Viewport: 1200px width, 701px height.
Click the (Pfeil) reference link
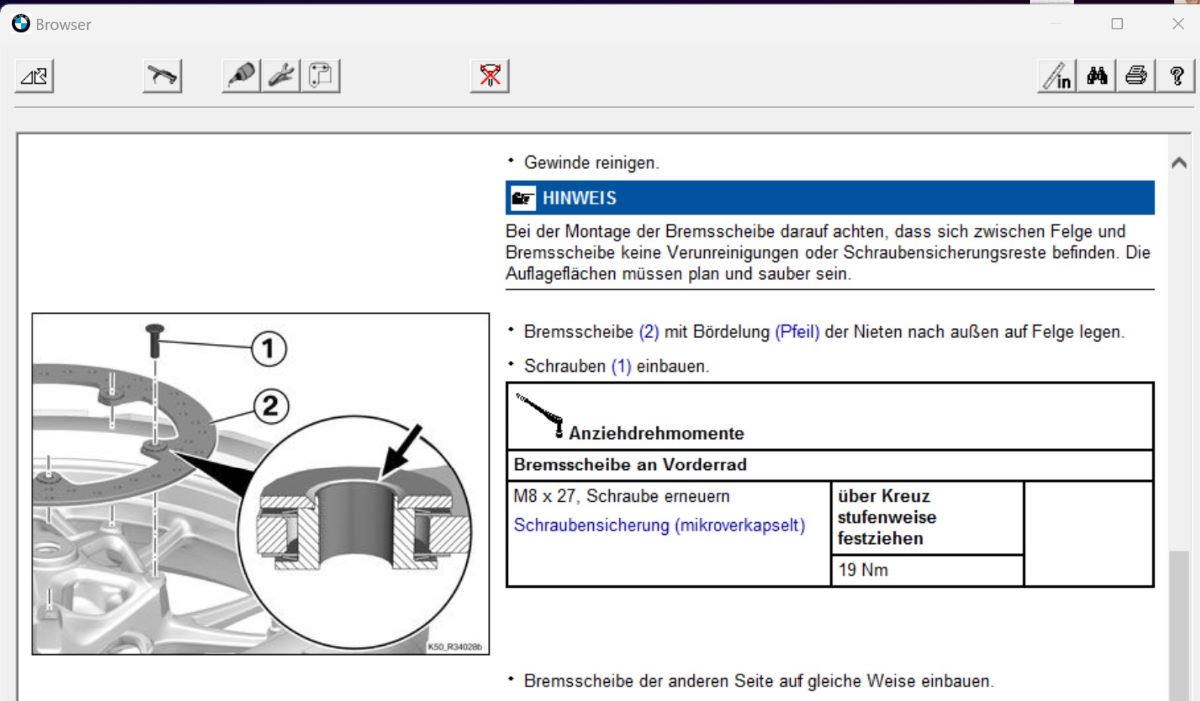tap(797, 331)
